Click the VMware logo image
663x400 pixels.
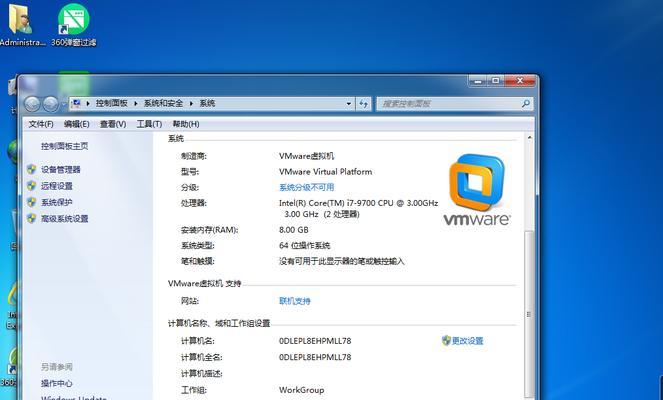coord(477,190)
